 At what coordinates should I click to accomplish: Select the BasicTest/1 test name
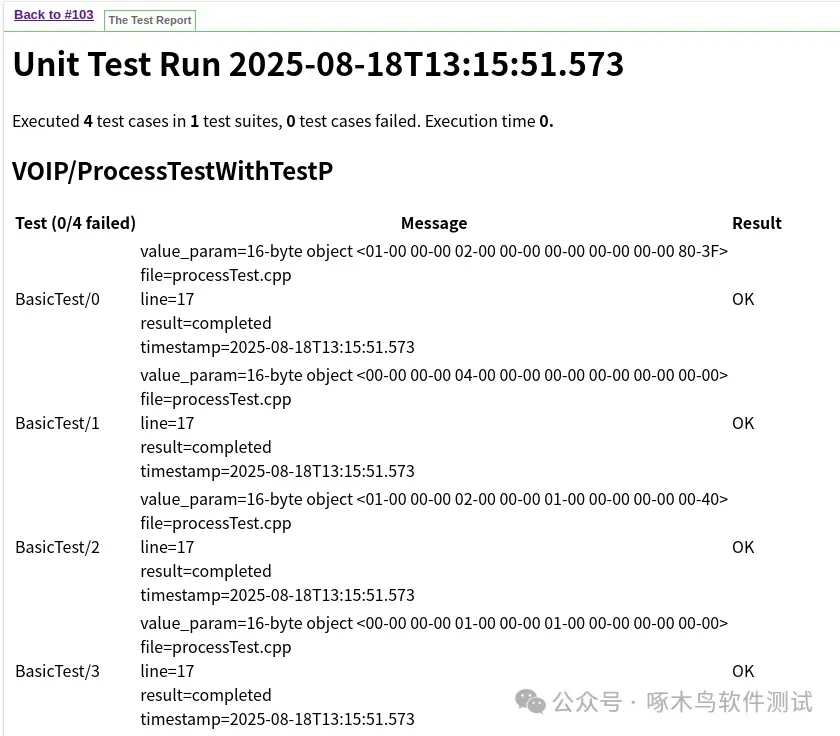pos(57,423)
